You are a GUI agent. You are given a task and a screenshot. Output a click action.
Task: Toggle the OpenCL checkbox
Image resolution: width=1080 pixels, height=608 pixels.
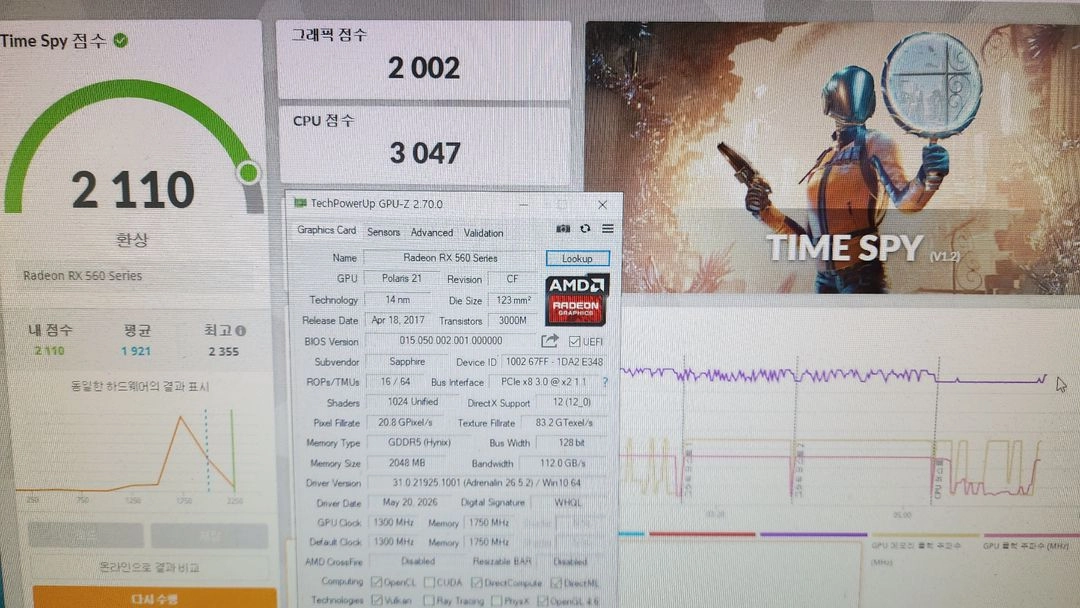click(x=376, y=583)
